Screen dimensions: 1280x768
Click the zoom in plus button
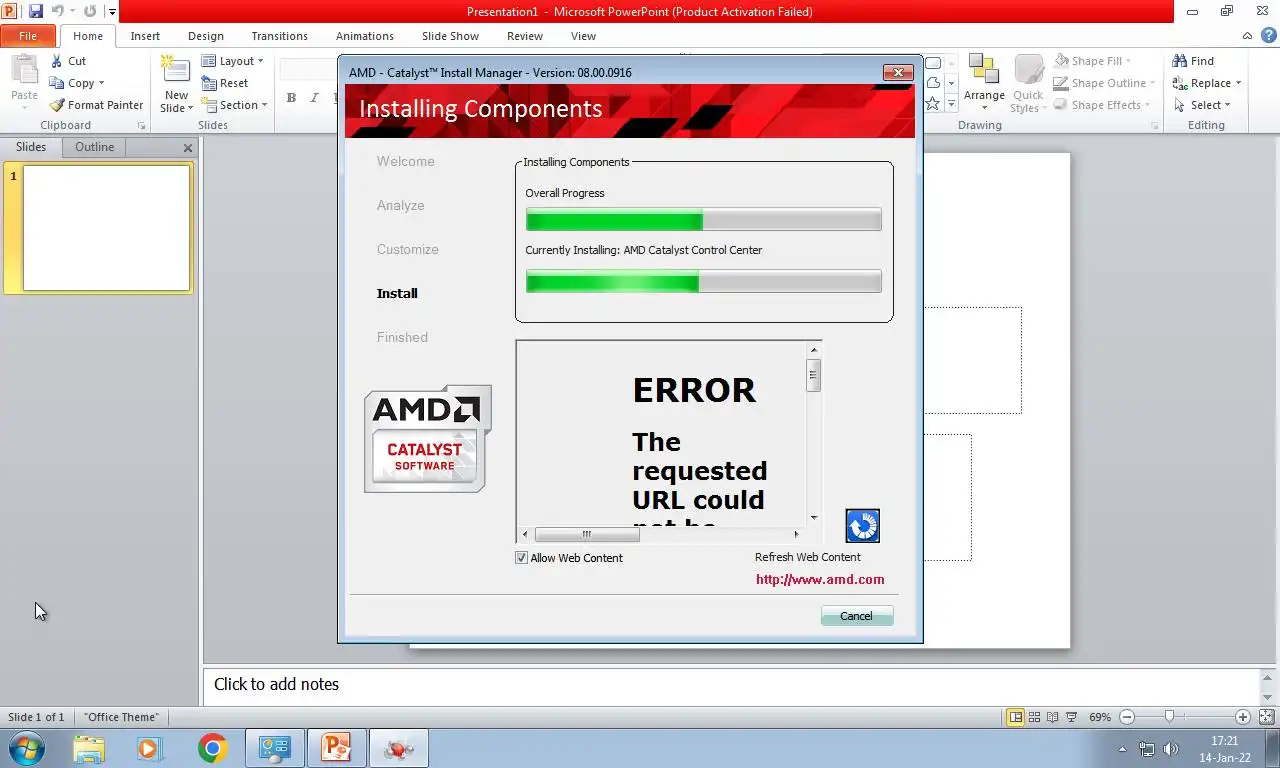(1243, 717)
